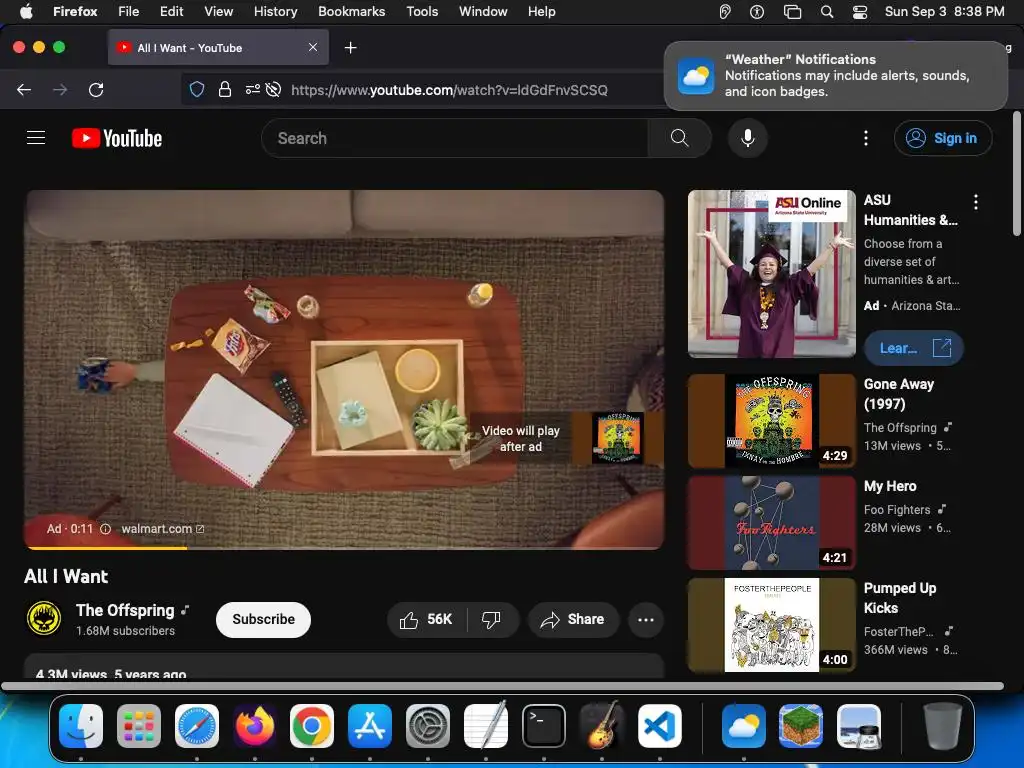Click the Pumped Up Kicks title
Image resolution: width=1024 pixels, height=768 pixels.
pyautogui.click(x=900, y=598)
